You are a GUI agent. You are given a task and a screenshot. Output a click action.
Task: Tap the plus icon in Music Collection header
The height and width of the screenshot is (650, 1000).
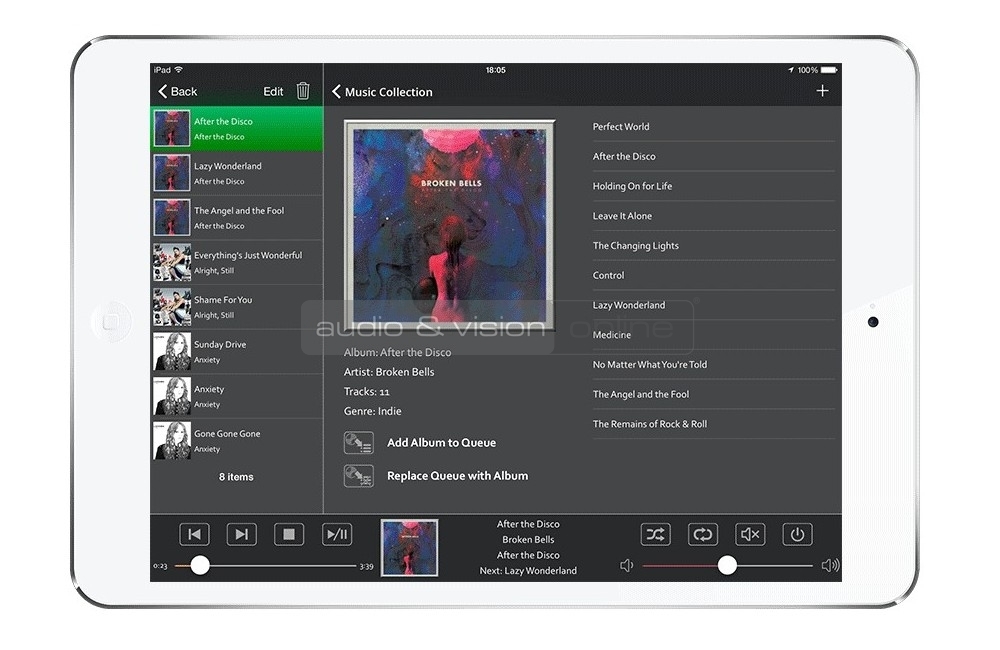[822, 91]
